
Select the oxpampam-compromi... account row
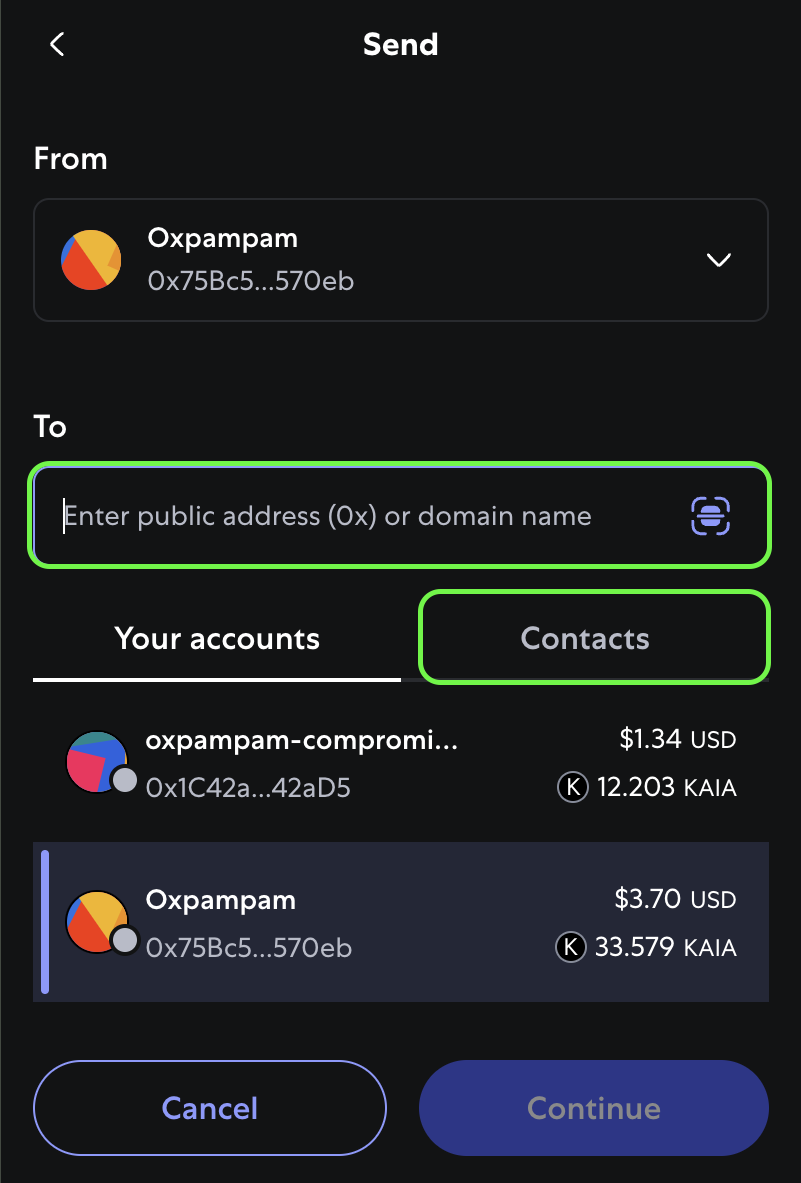[400, 762]
